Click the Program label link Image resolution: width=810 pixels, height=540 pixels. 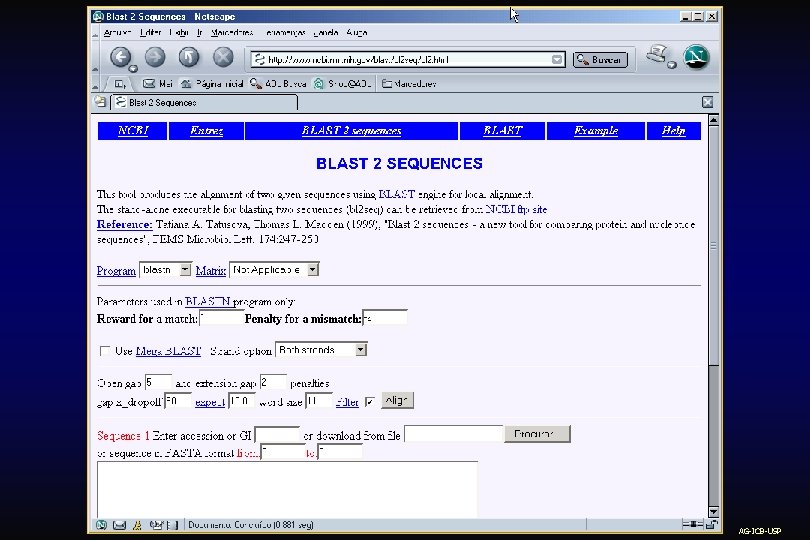tap(116, 271)
